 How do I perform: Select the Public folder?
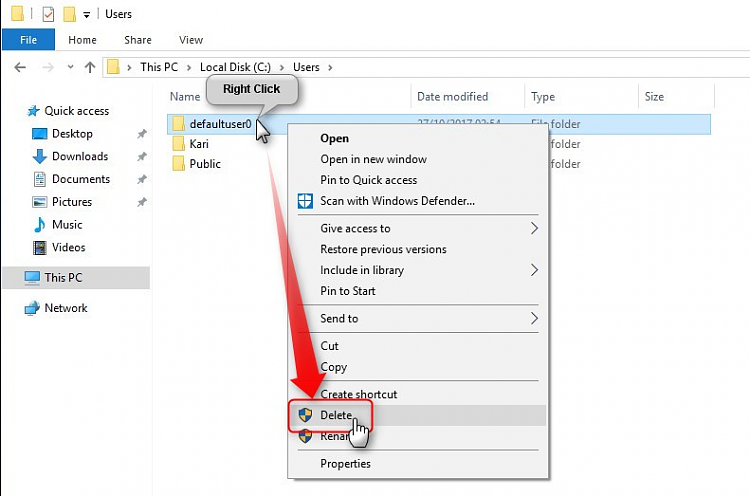click(205, 164)
